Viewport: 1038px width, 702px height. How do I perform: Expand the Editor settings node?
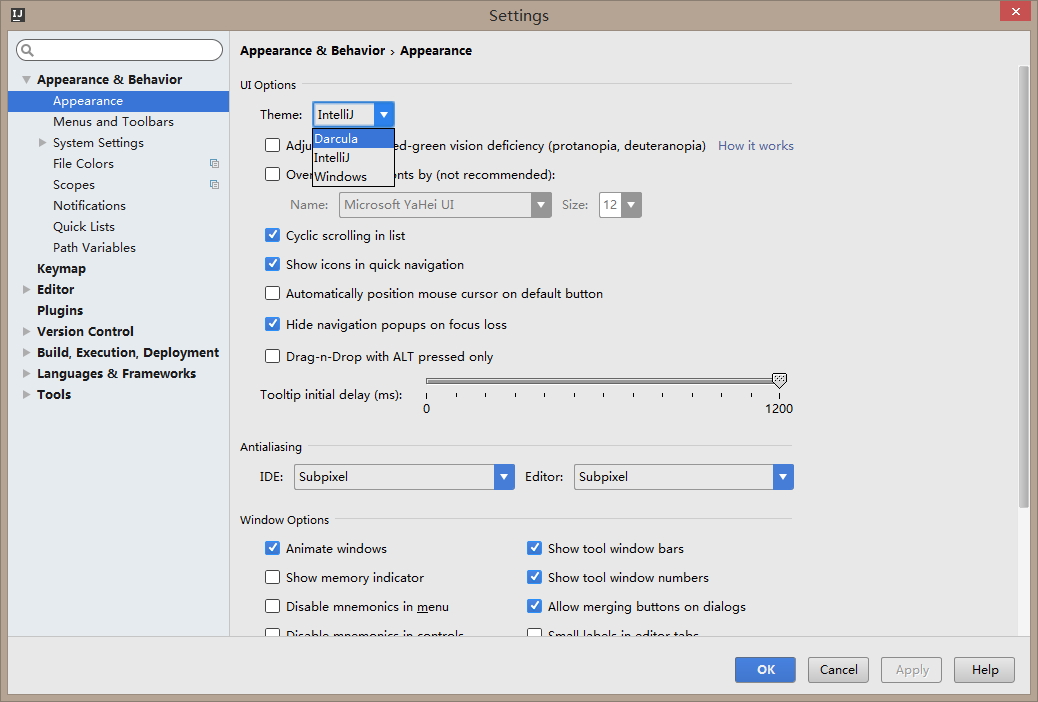pos(26,289)
